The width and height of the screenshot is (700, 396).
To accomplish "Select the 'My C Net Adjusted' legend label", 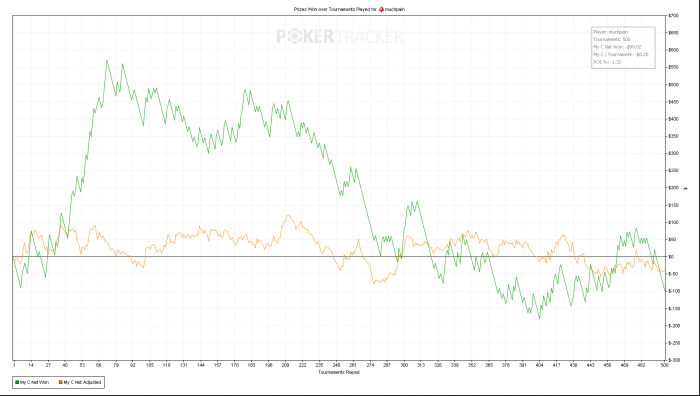I will tap(82, 382).
